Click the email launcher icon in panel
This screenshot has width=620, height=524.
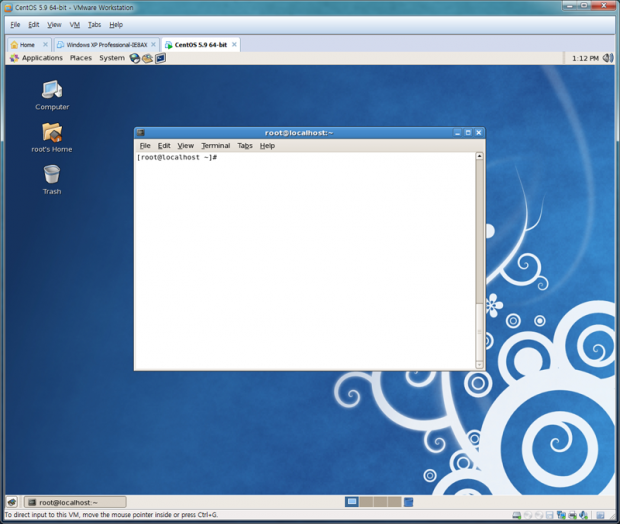click(147, 58)
